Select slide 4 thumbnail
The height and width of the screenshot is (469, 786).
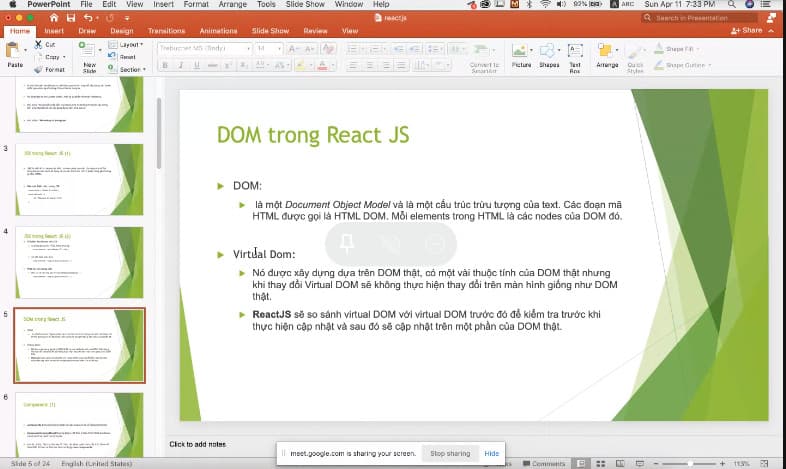(80, 262)
